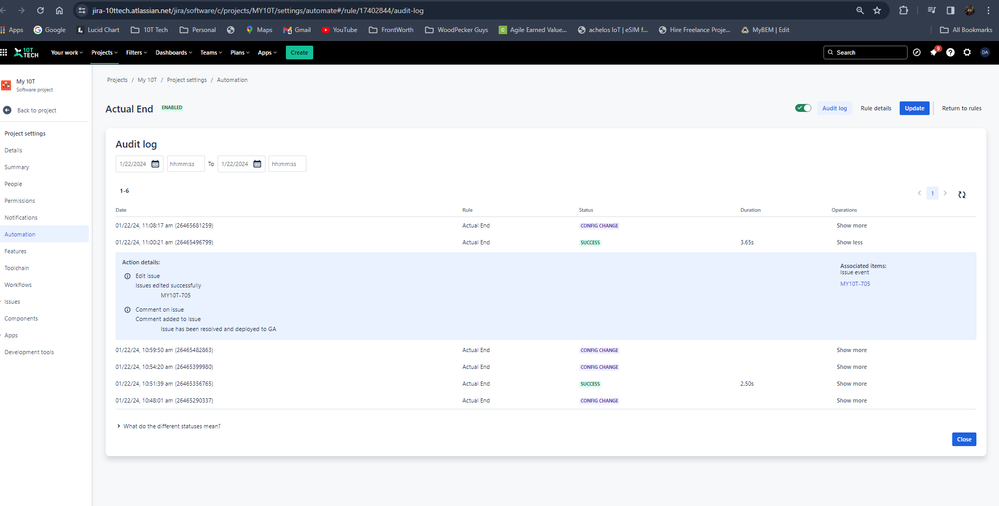Click Return to rules

point(961,108)
